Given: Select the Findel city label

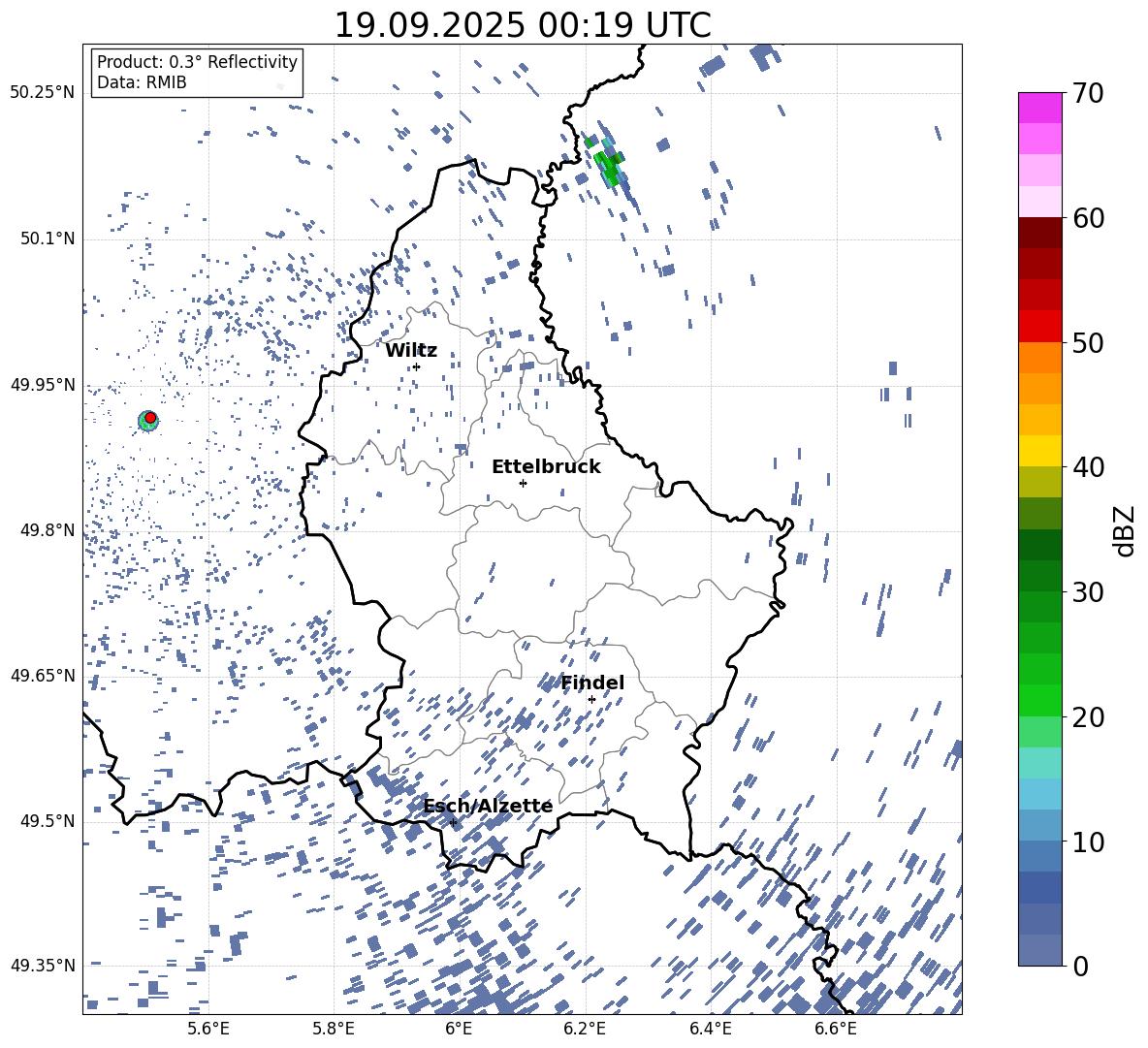Looking at the screenshot, I should tap(592, 683).
